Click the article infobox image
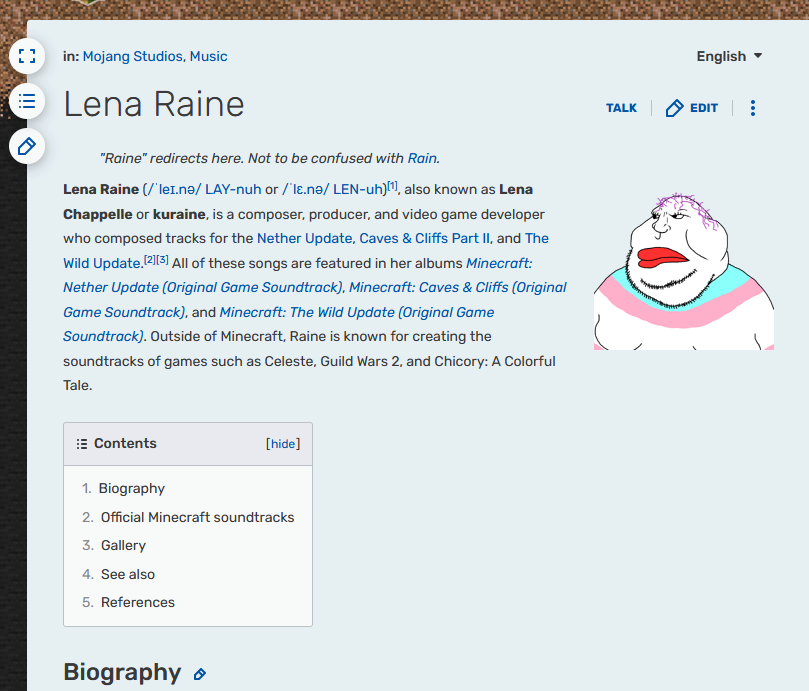The image size is (809, 691). pos(683,270)
